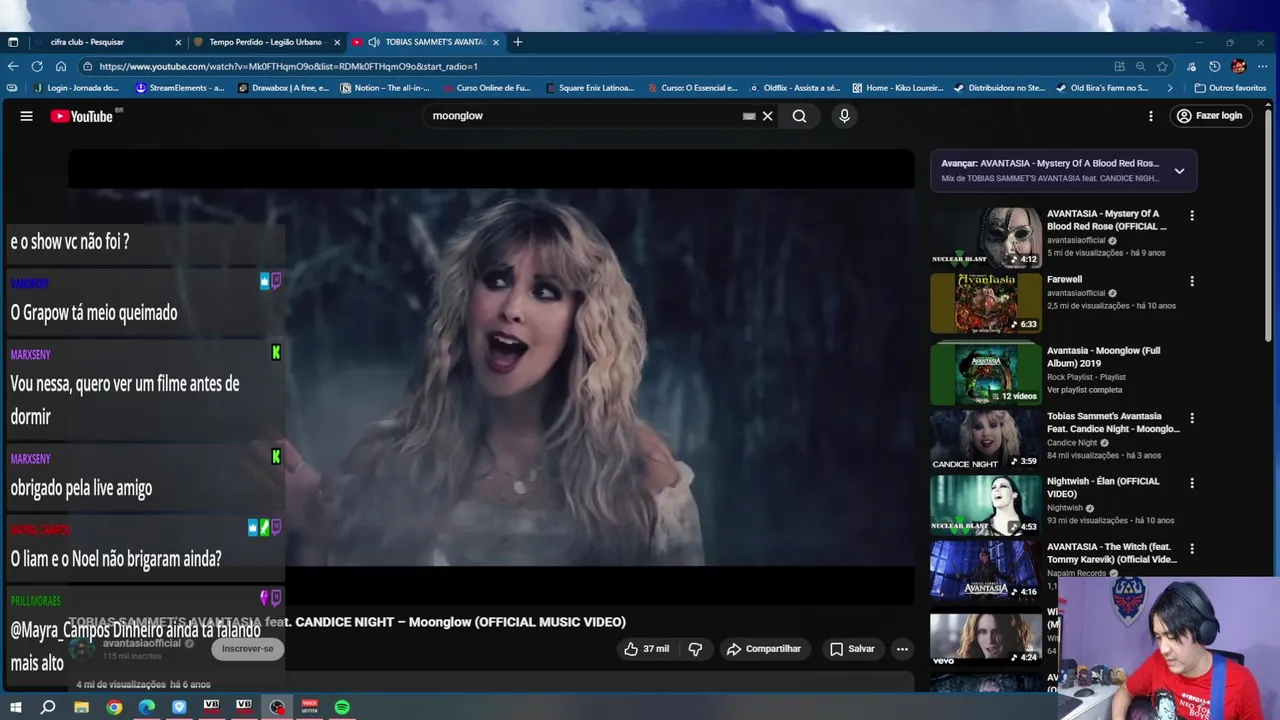Sign in with Fazer login button

1209,116
